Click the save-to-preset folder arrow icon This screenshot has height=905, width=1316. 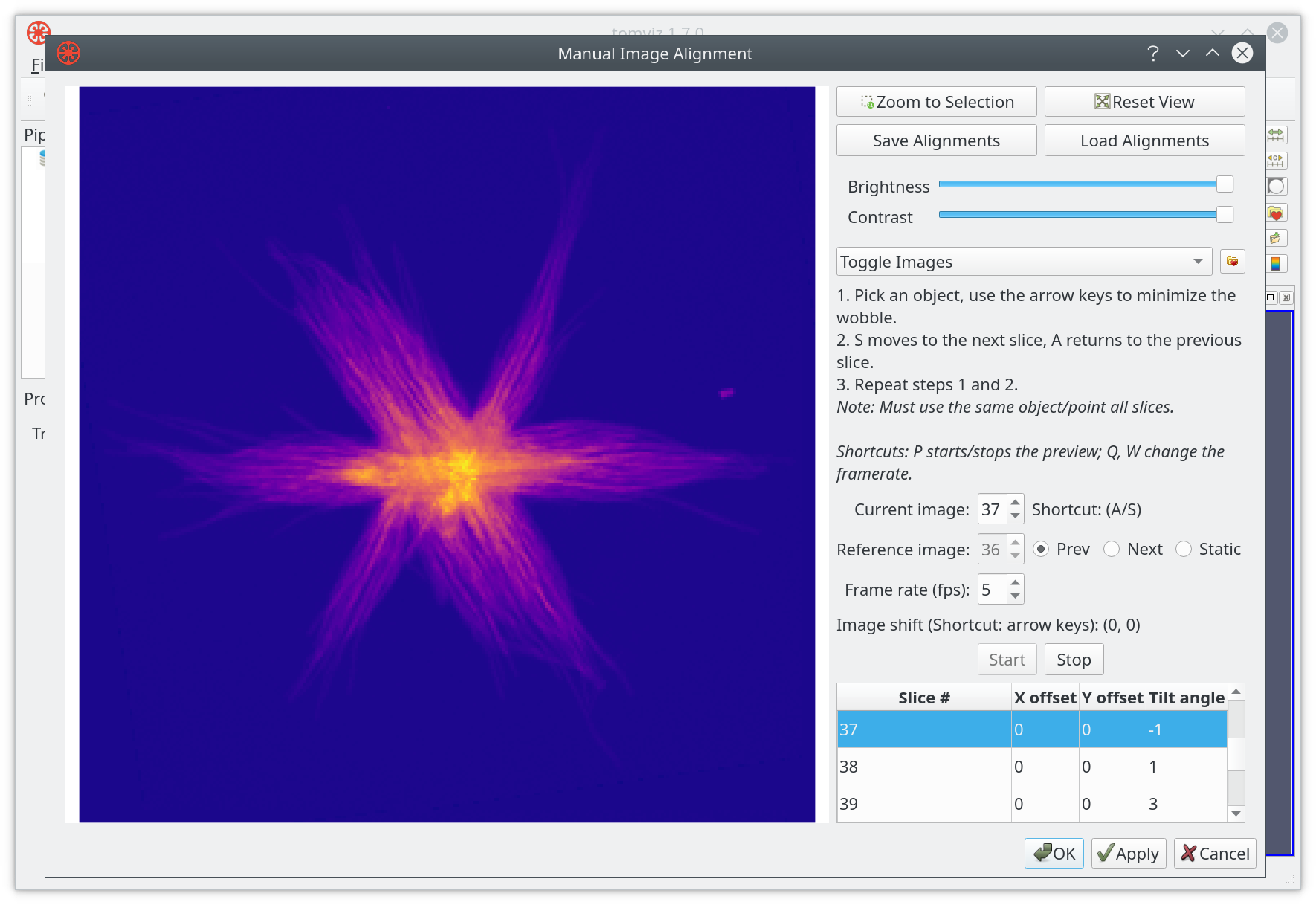click(1276, 238)
